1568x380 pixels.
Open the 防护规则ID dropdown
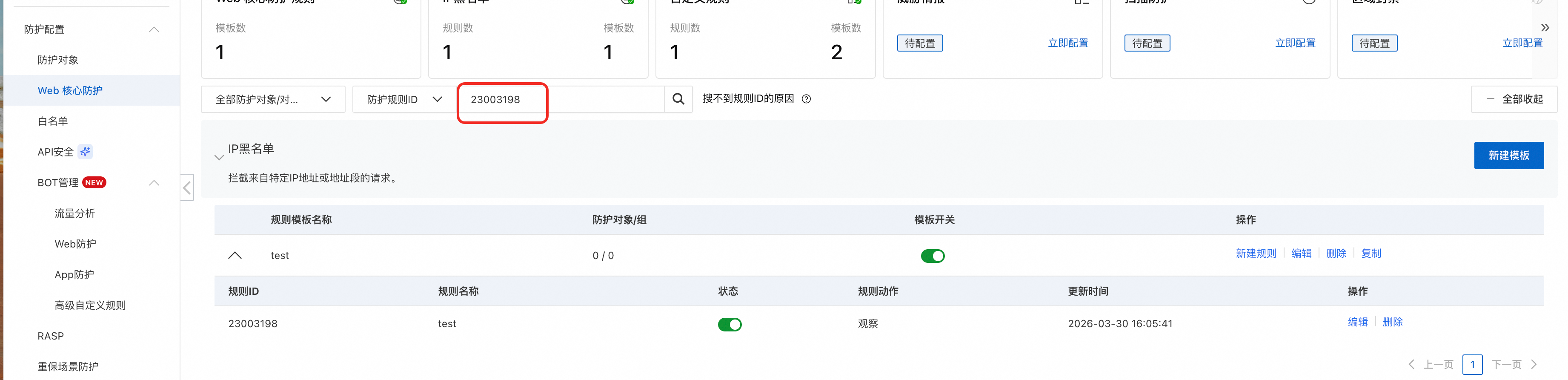click(x=404, y=99)
